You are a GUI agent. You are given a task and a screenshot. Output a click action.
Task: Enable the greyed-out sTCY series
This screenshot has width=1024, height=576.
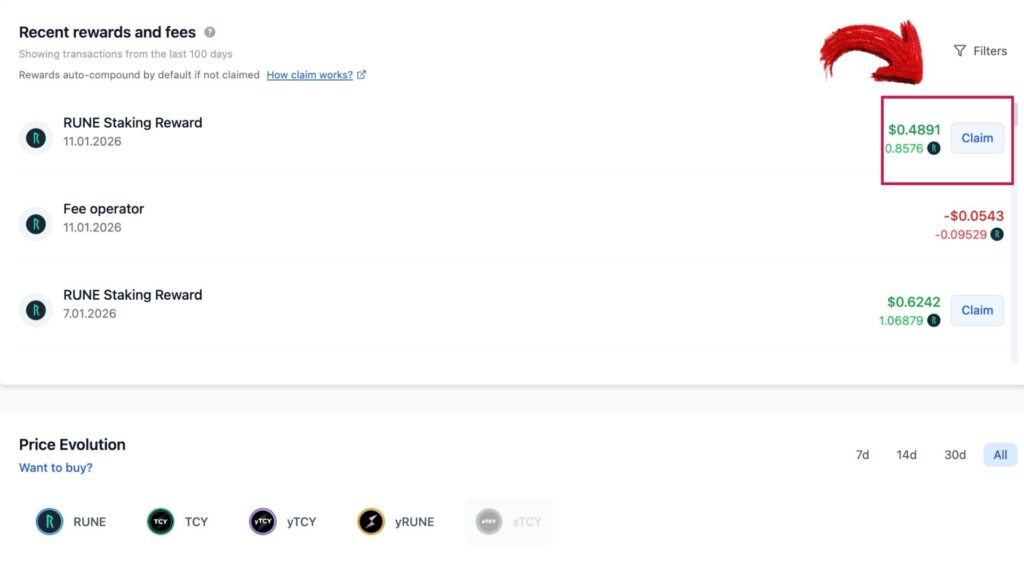tap(509, 522)
